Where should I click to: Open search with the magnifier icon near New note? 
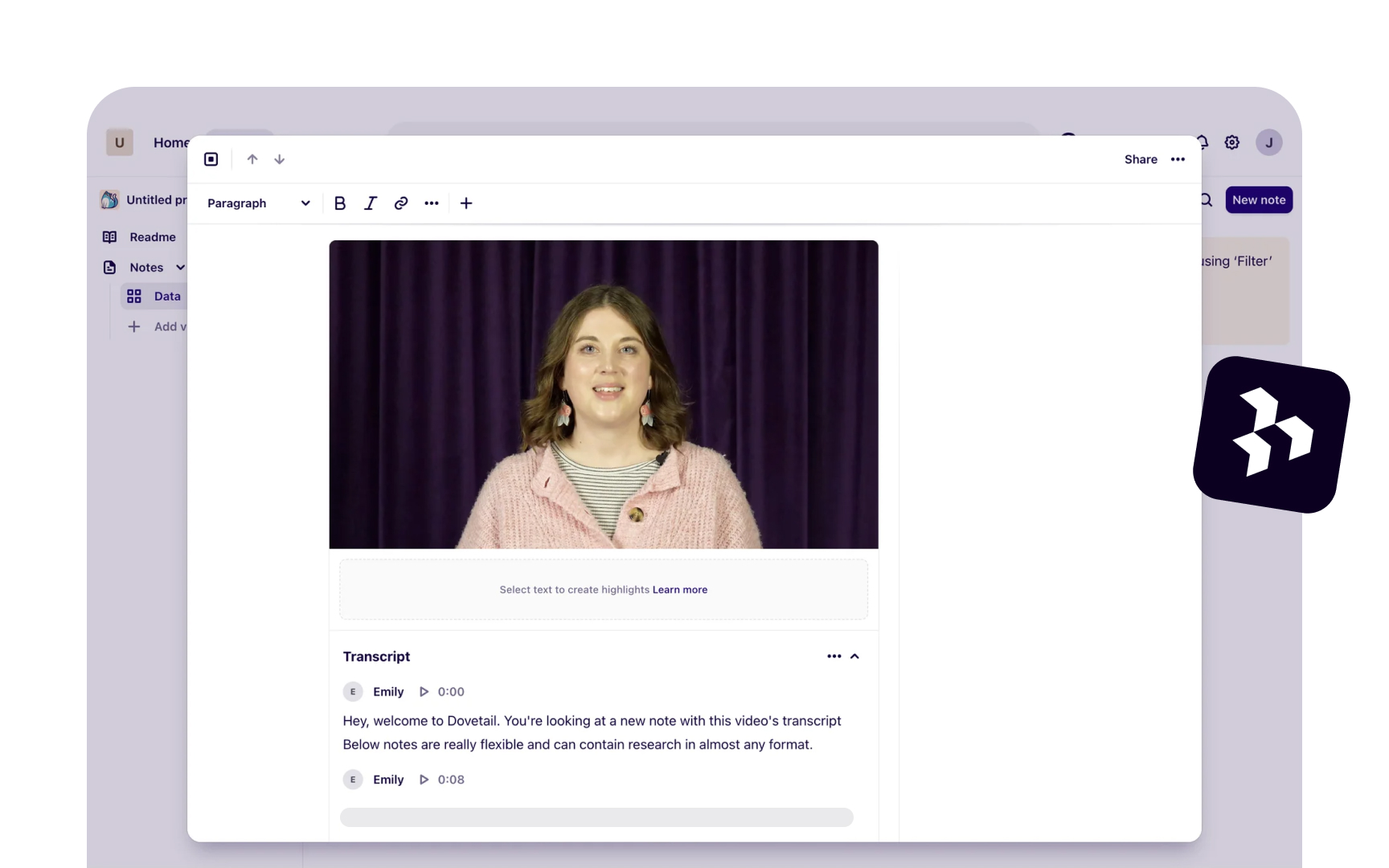(1205, 199)
